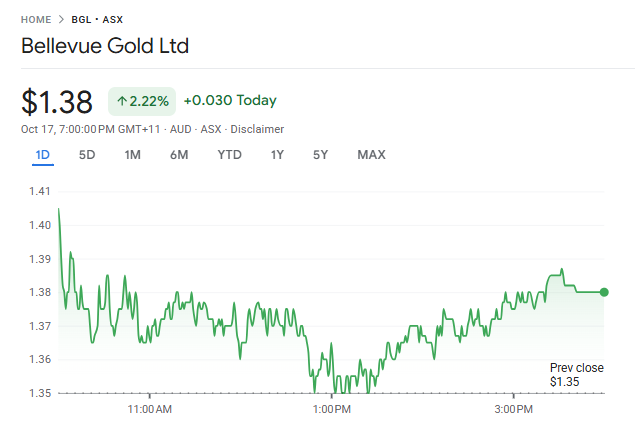Switch to the 5D chart range
The height and width of the screenshot is (422, 635).
point(88,155)
